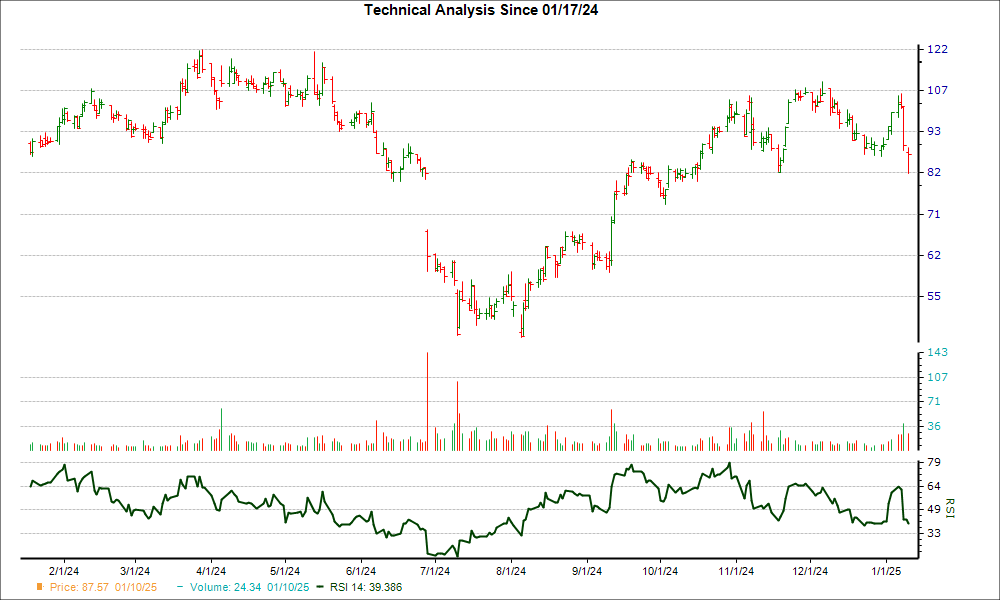Click the 36 volume axis label
Screen dimensions: 1000x600
coord(934,427)
